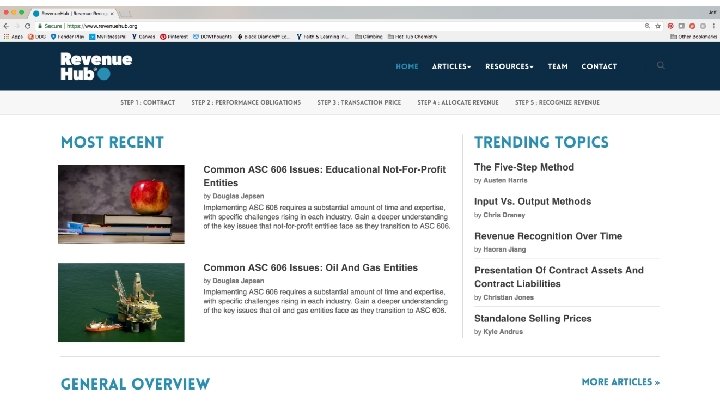Open The Five-Step Method topic
Screen dimensions: 720x405
click(524, 167)
